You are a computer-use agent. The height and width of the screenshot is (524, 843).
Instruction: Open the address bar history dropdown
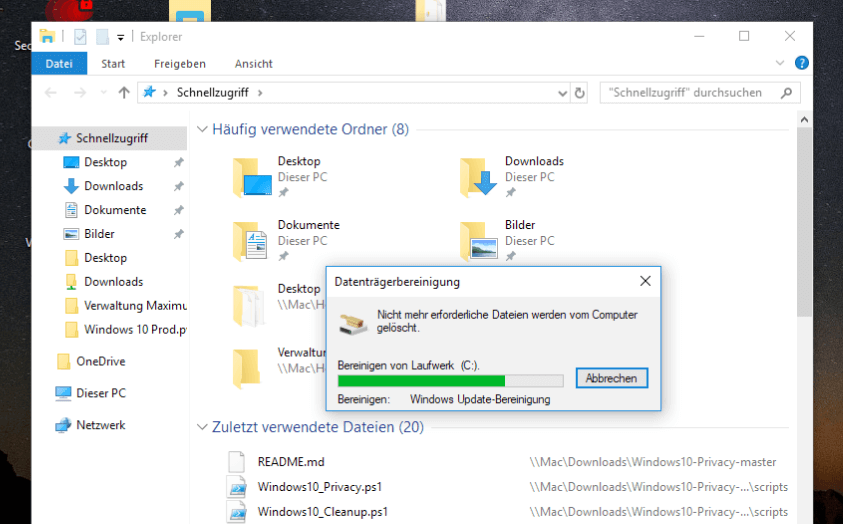coord(562,93)
